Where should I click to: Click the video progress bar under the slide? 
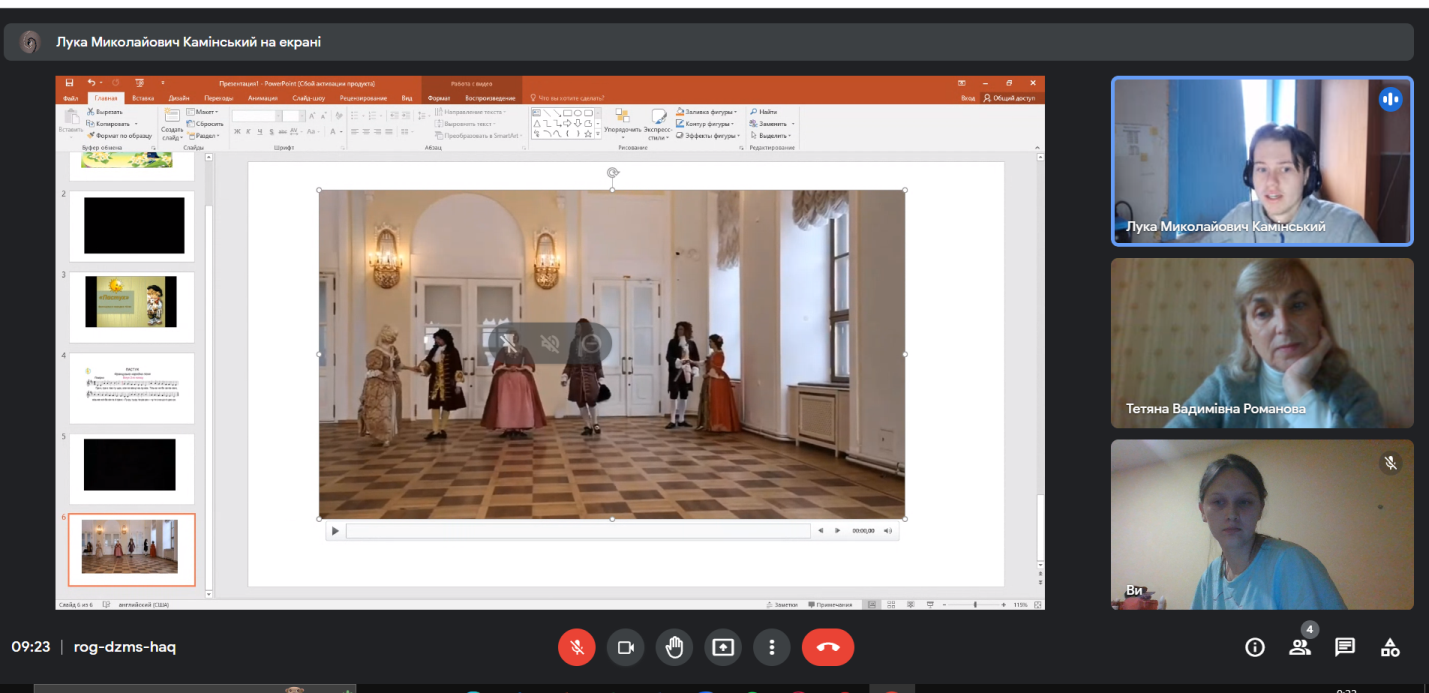(x=578, y=531)
